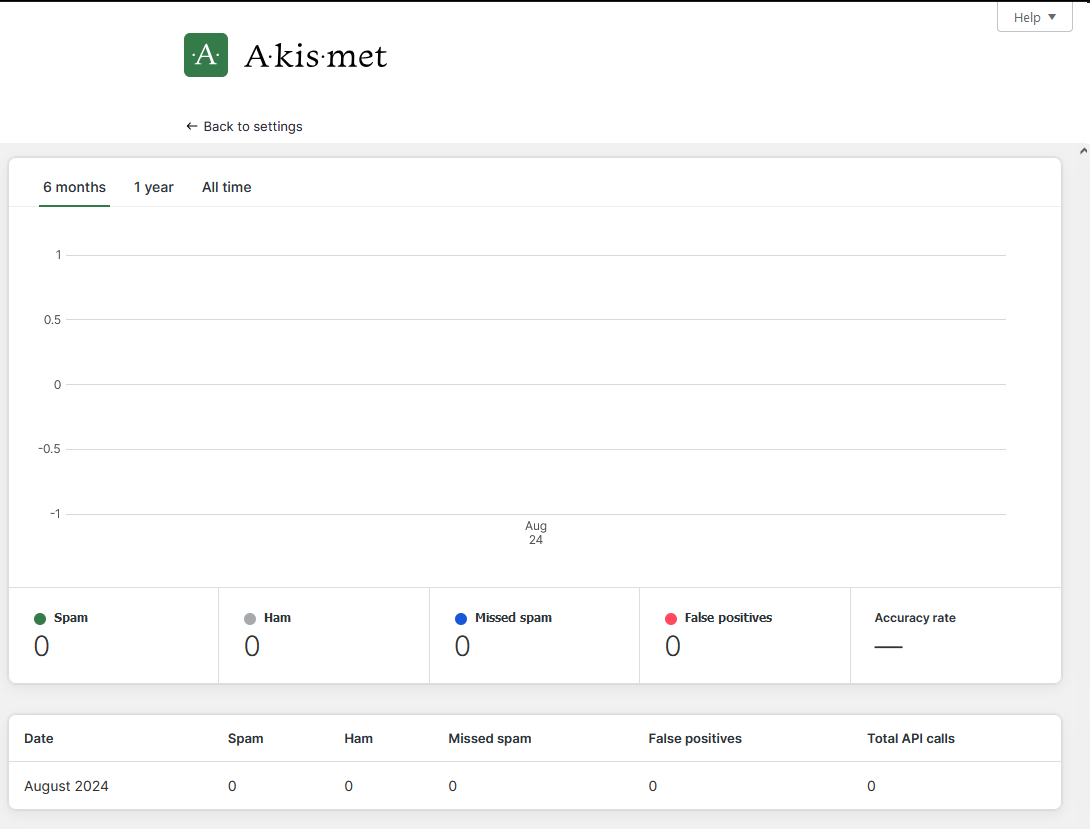Click the red False positives legend dot
This screenshot has width=1090, height=829.
pos(671,619)
